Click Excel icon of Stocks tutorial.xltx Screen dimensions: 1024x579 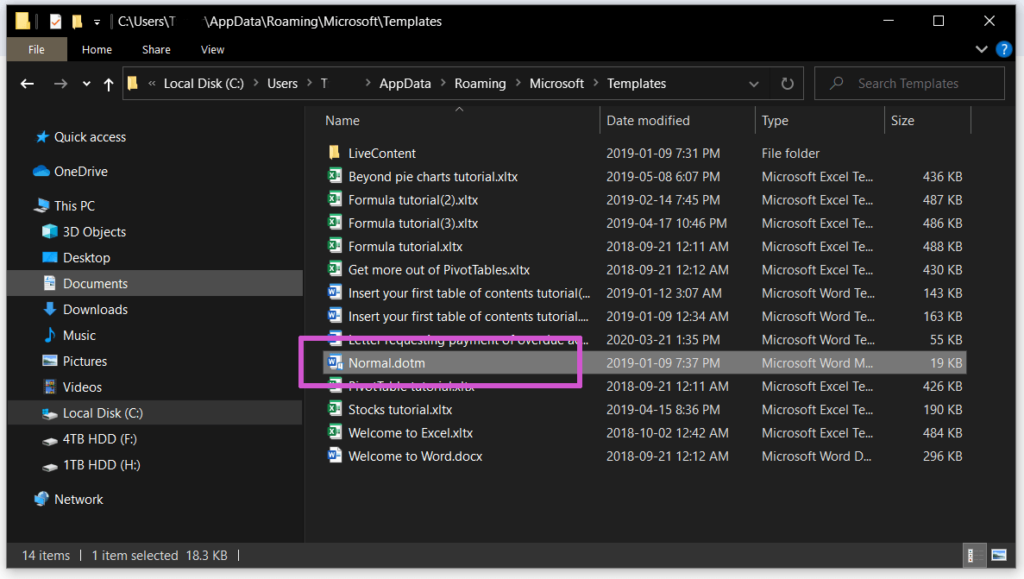point(334,409)
